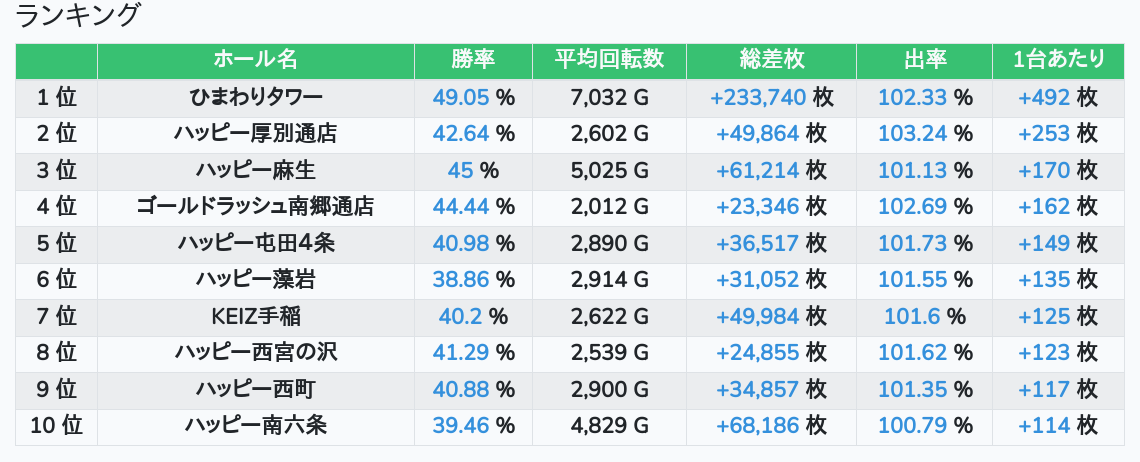Click the 49.05 % win rate value
The width and height of the screenshot is (1140, 462).
click(473, 98)
